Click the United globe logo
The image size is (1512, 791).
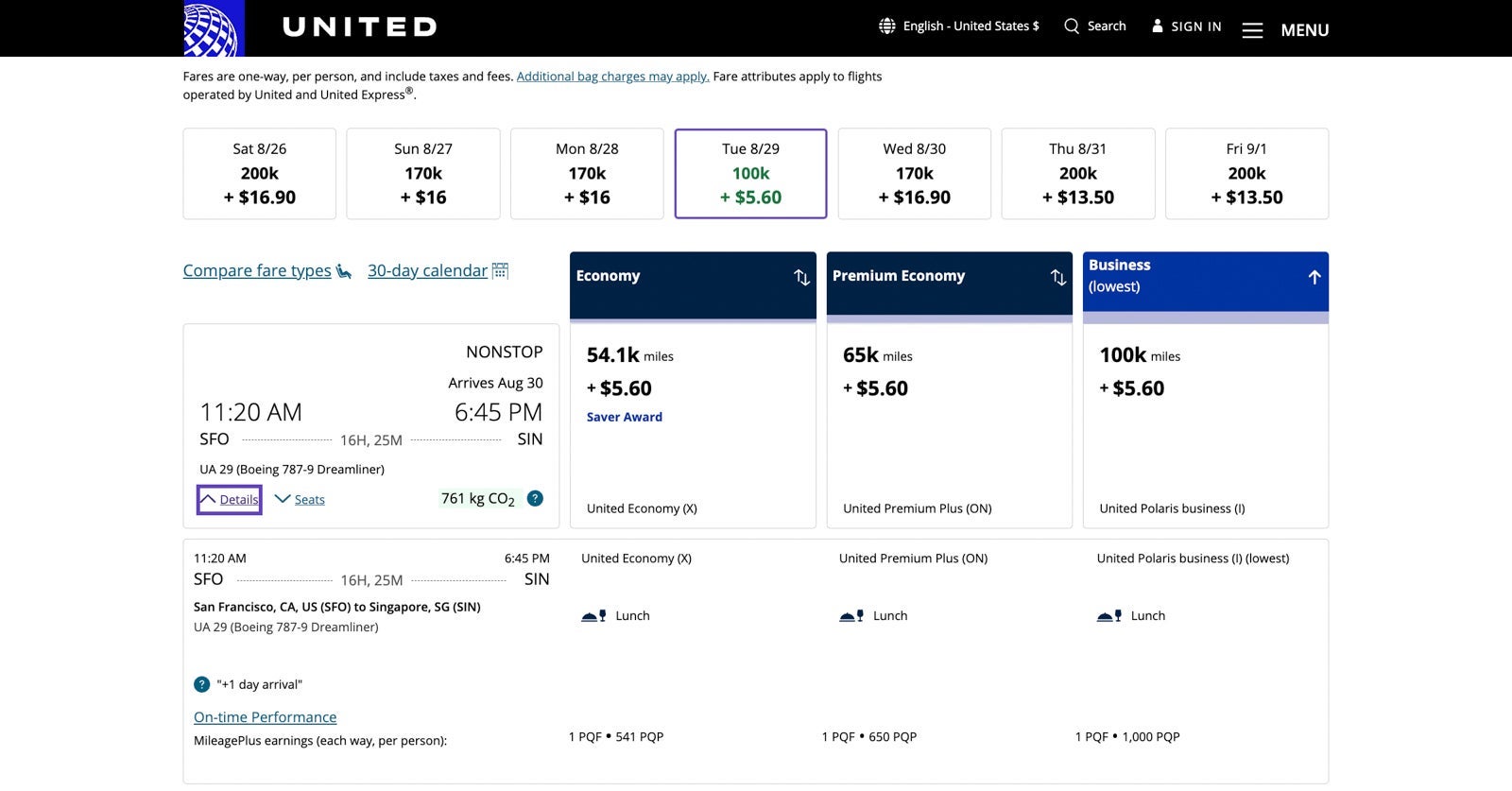[214, 28]
